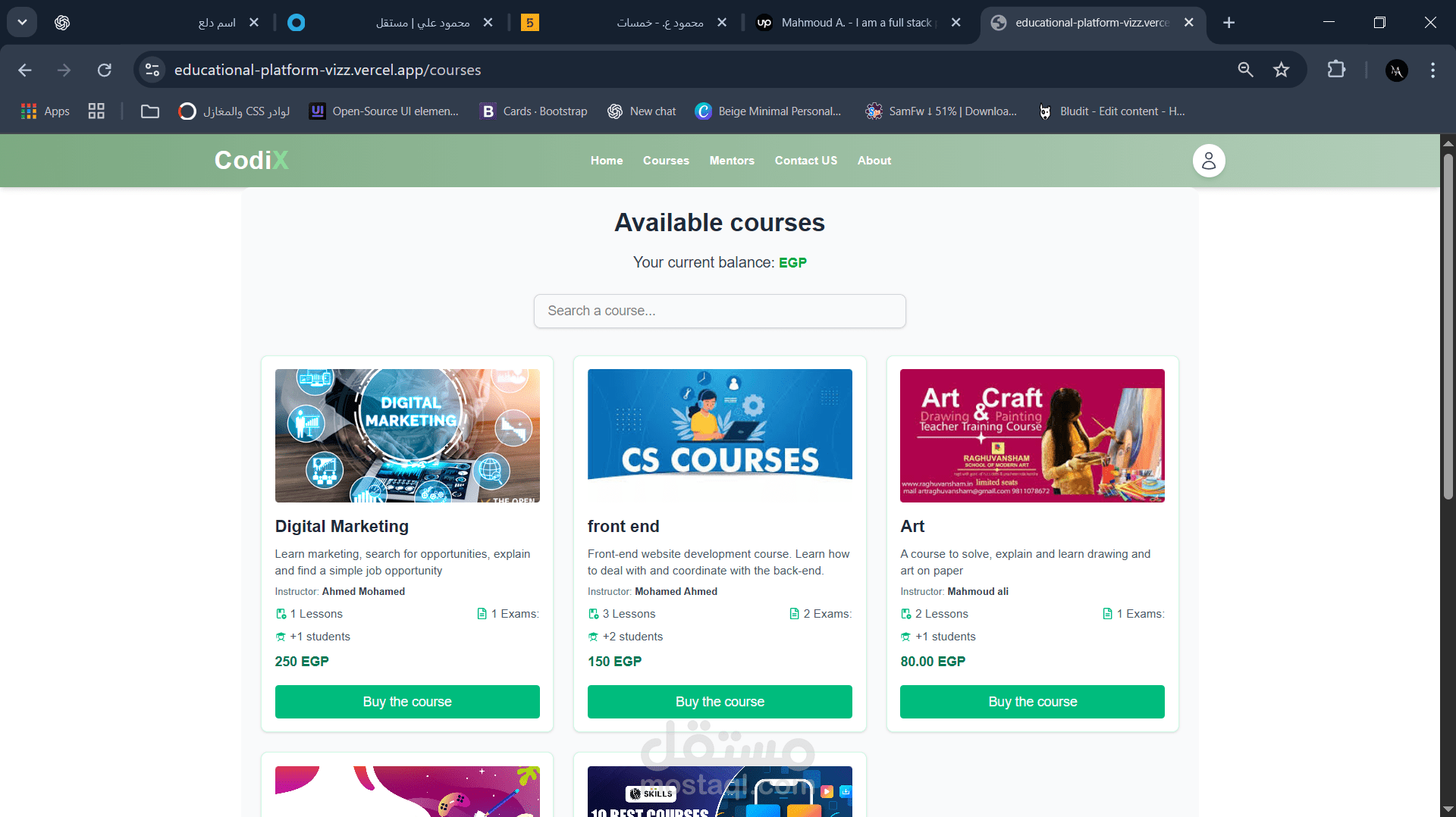
Task: Open the CS Courses thumbnail image
Action: pos(720,436)
